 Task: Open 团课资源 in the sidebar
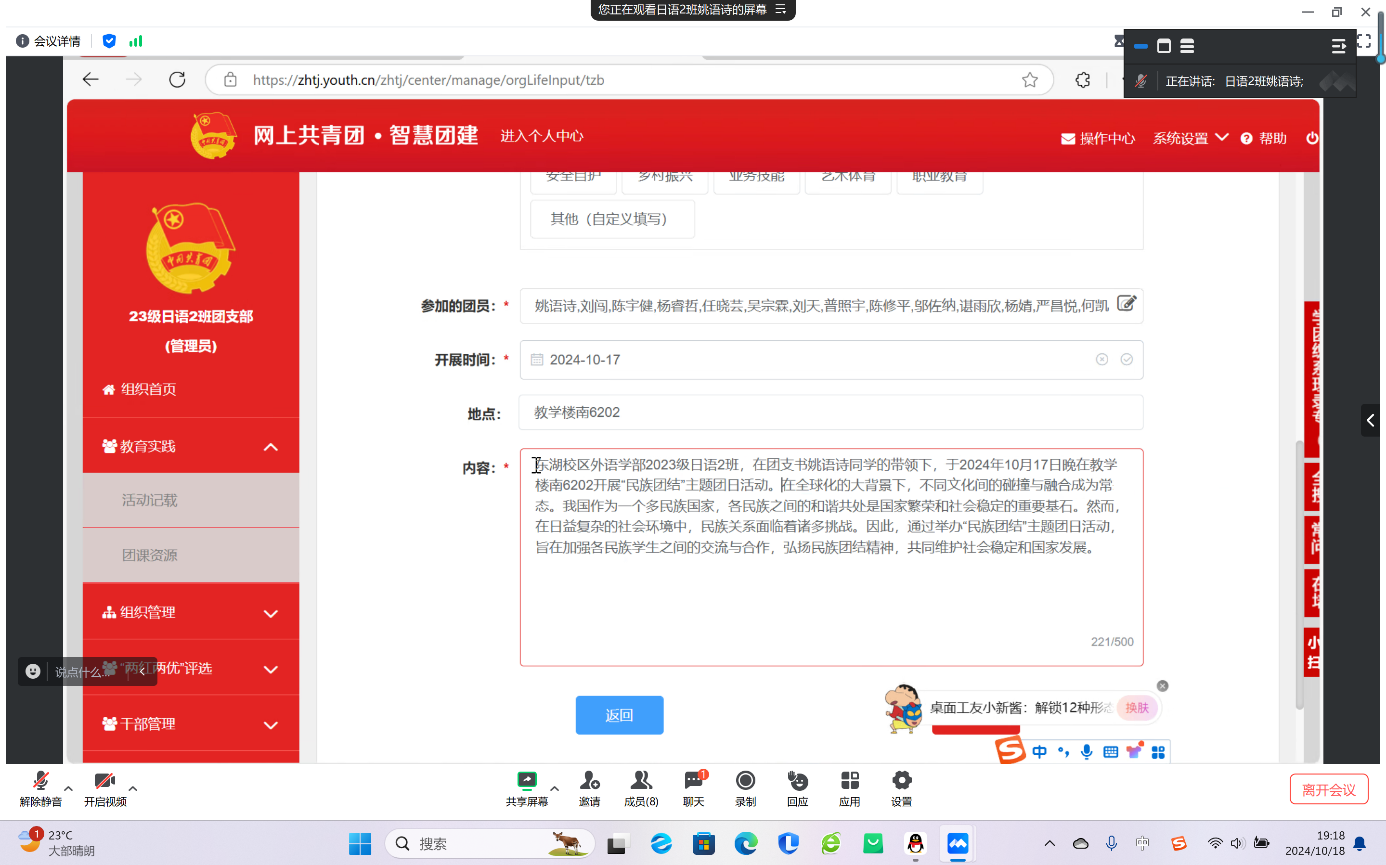[x=150, y=555]
